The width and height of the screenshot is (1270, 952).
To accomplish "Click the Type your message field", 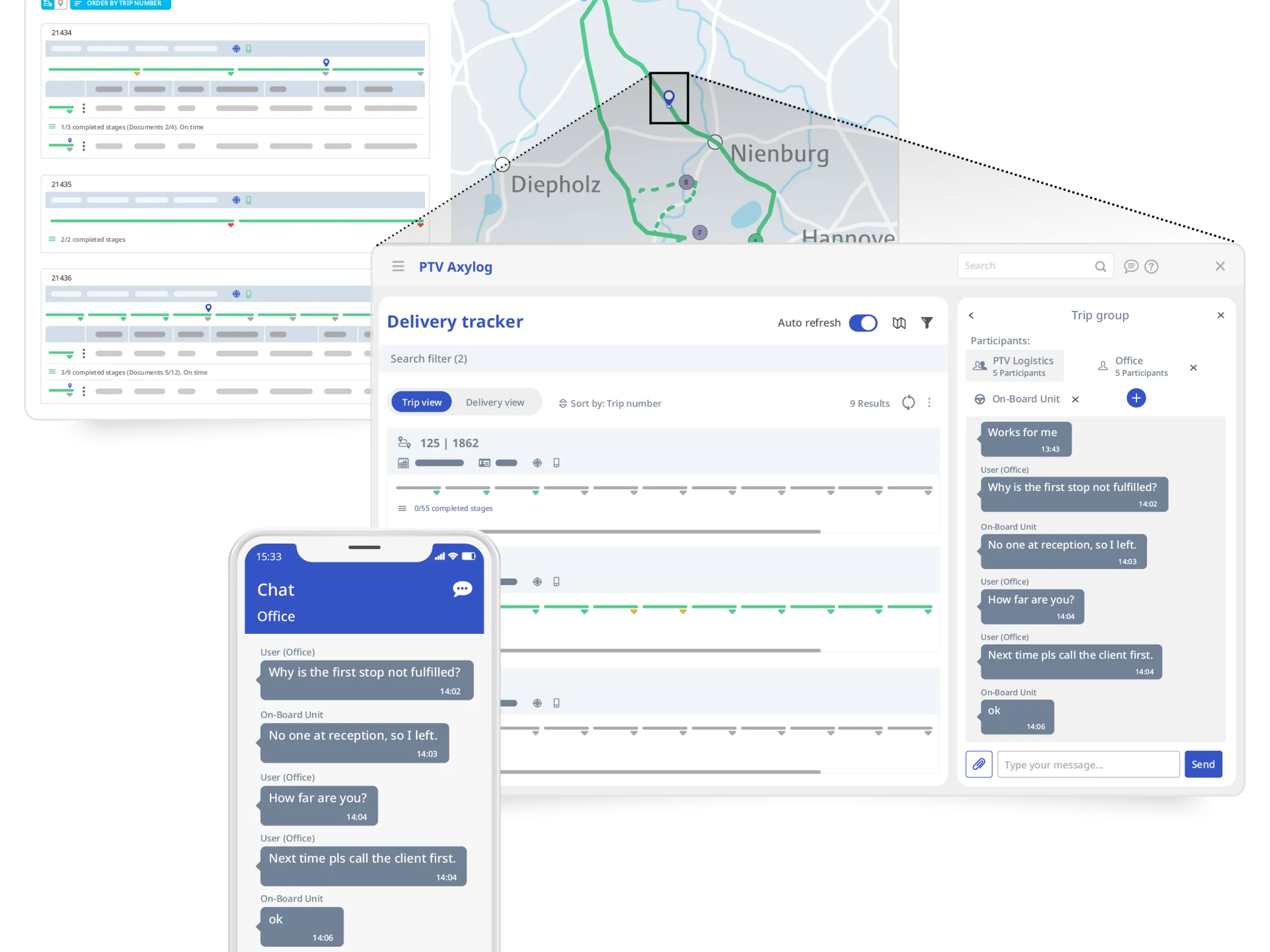I will coord(1088,765).
